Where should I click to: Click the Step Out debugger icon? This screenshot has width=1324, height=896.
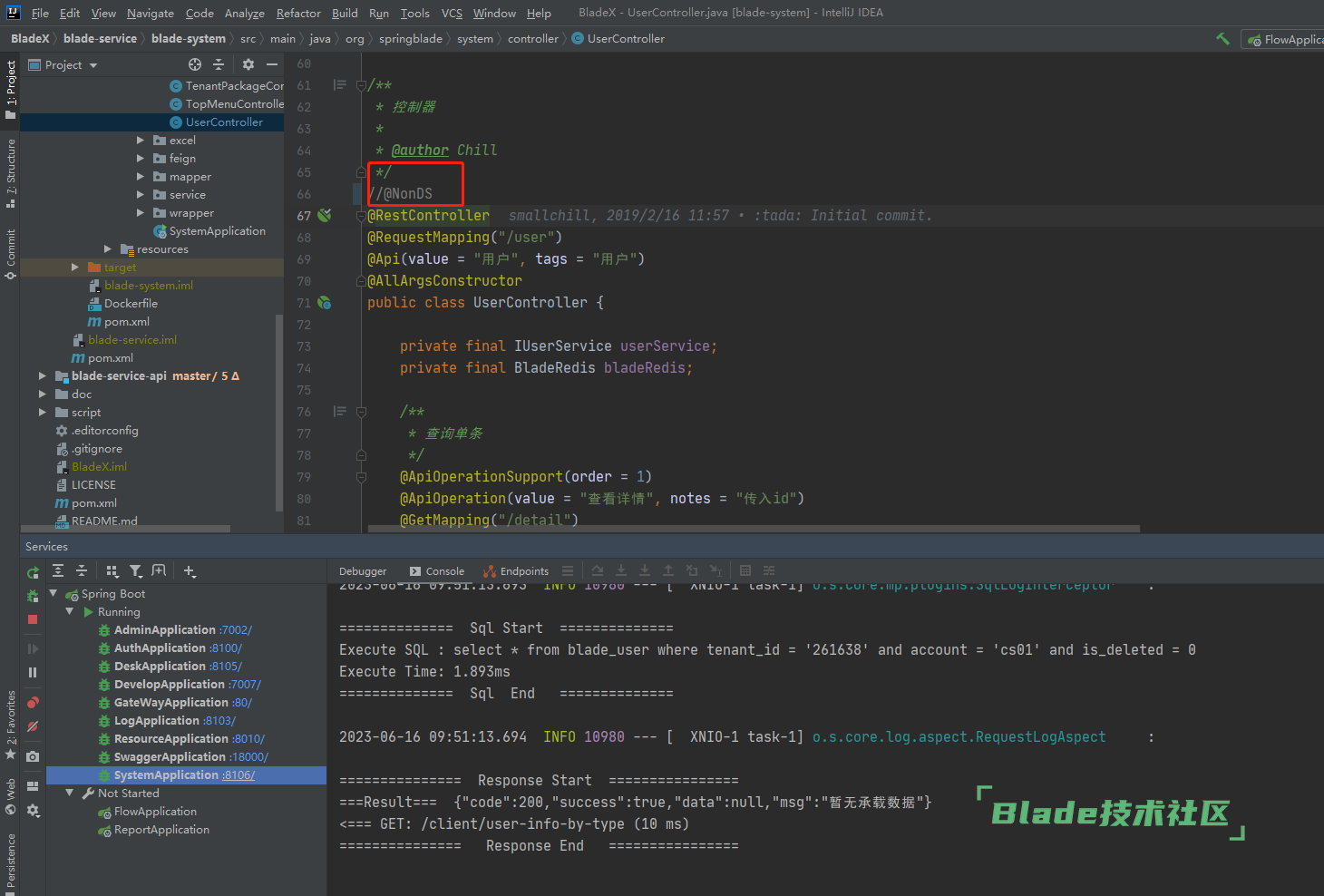pos(668,570)
